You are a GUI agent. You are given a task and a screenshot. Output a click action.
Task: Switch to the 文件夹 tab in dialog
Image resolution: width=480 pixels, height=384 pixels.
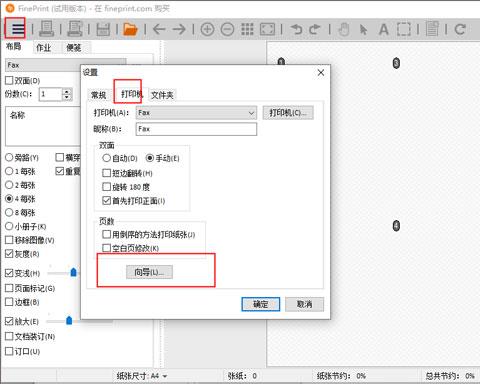tap(162, 95)
